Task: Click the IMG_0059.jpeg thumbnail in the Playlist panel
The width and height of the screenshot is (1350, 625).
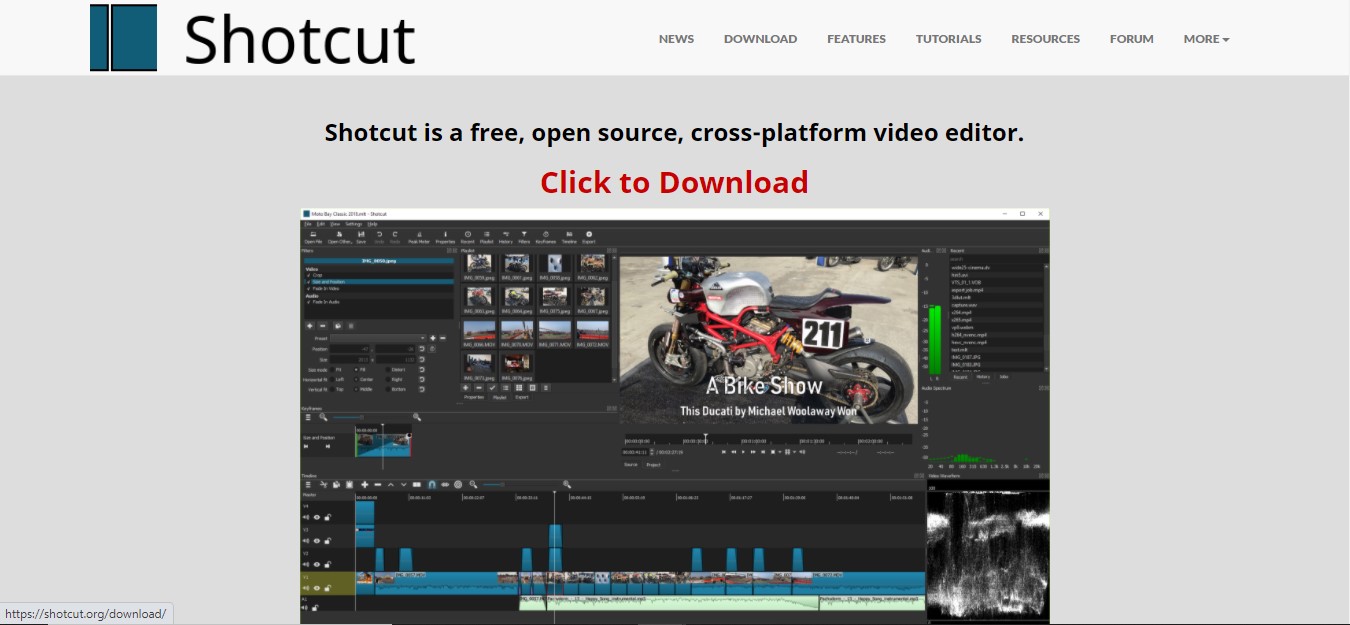Action: coord(479,263)
